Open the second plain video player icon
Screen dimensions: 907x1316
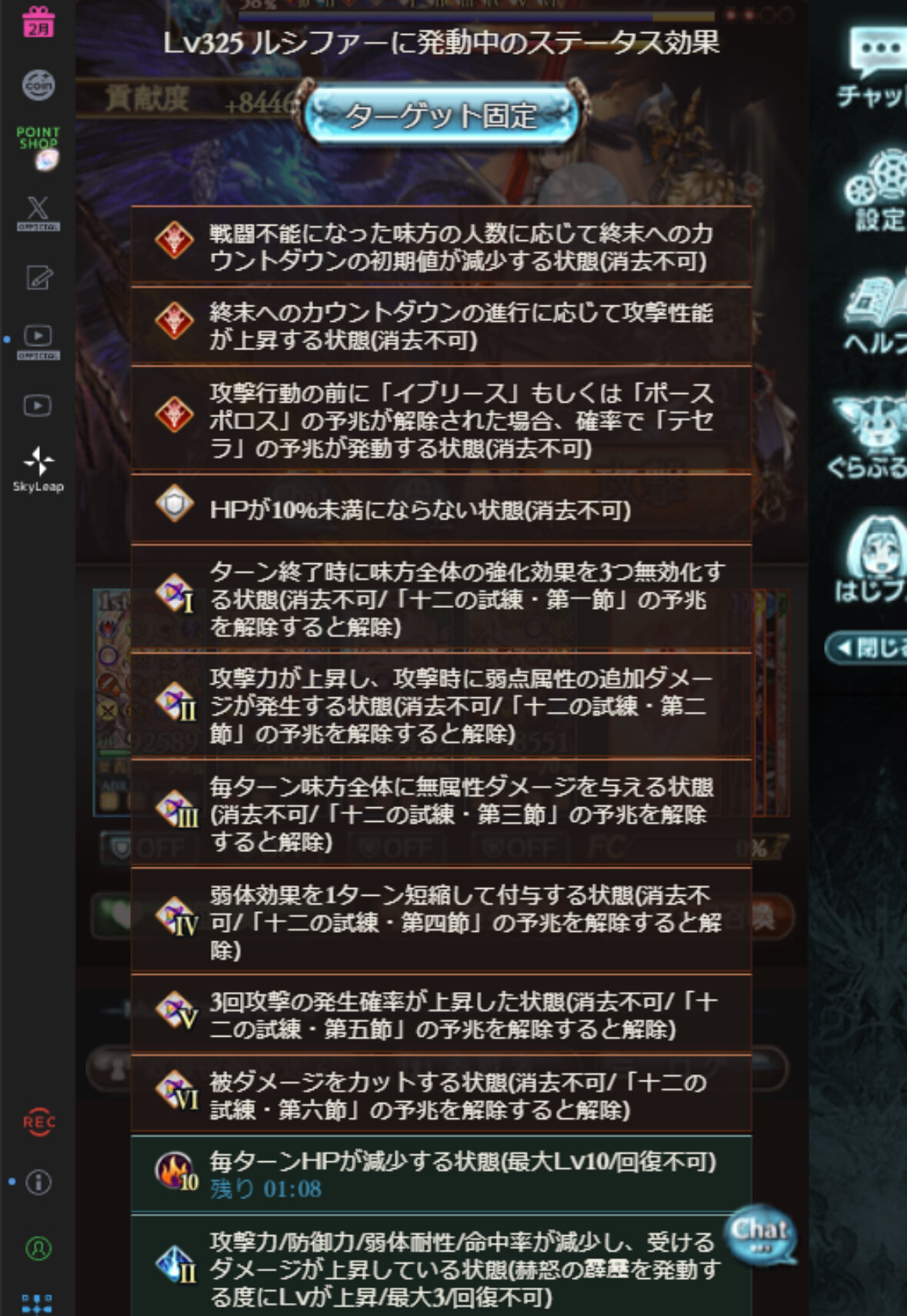[x=38, y=406]
